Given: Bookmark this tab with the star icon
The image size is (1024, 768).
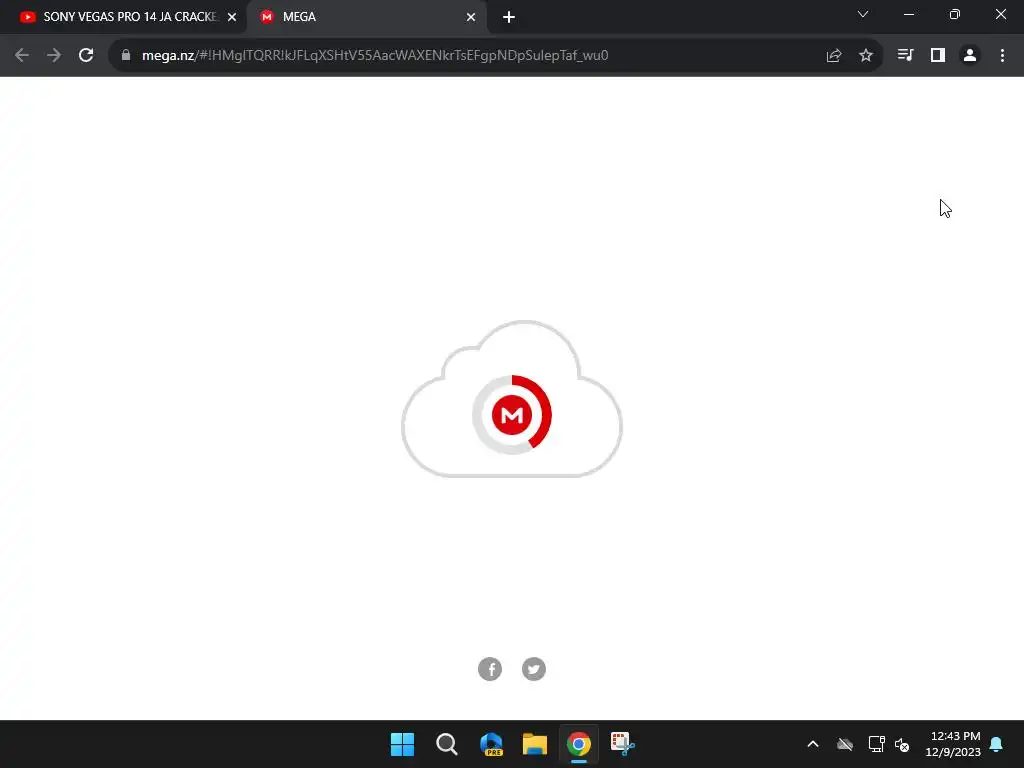Looking at the screenshot, I should click(x=866, y=56).
